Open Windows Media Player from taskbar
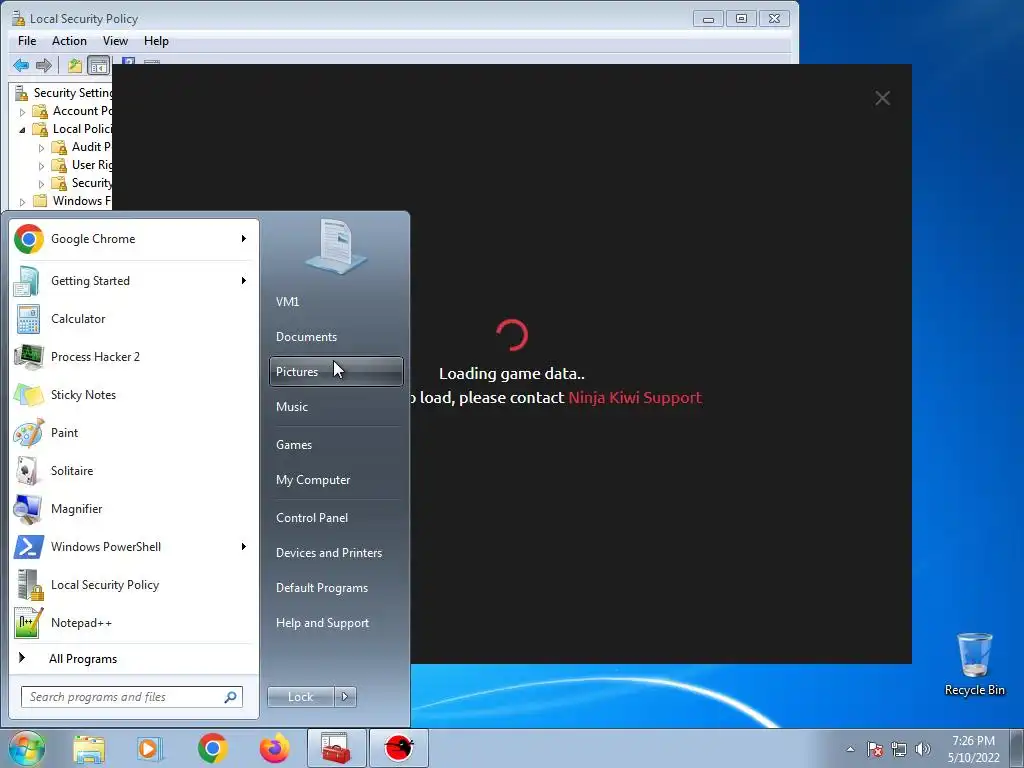The height and width of the screenshot is (768, 1024). click(150, 748)
